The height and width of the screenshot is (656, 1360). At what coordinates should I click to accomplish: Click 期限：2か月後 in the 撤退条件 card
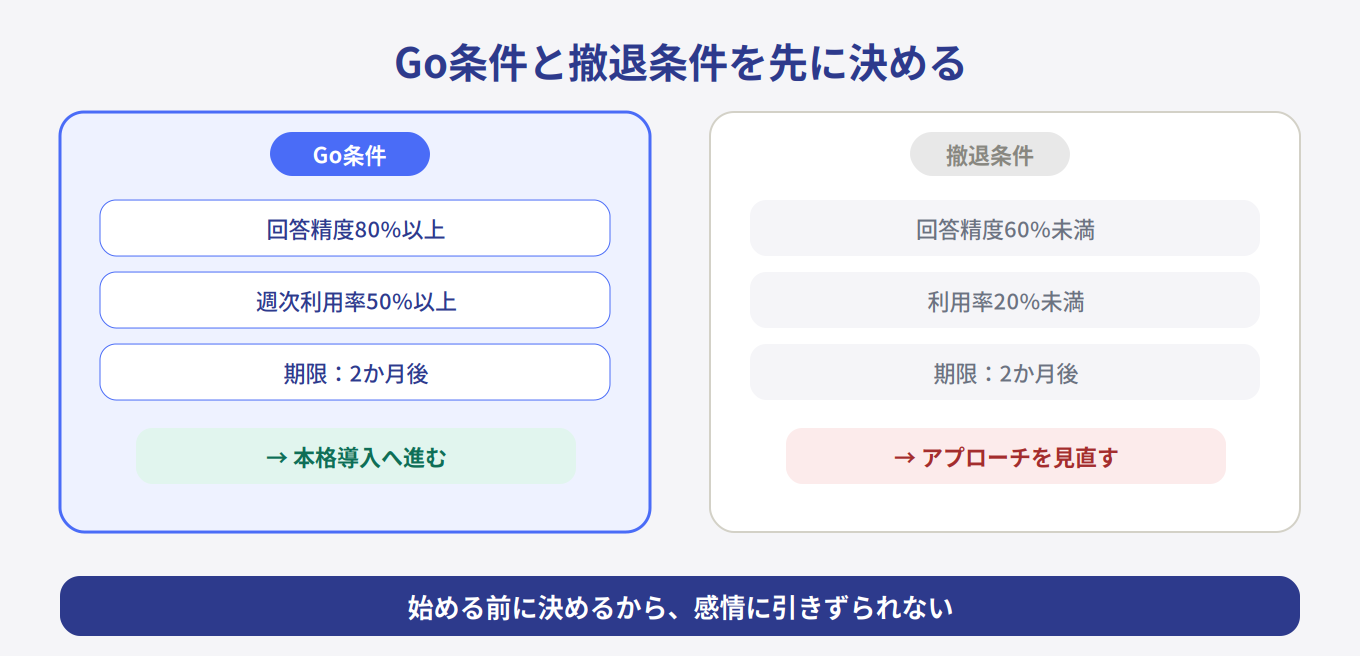(1004, 373)
